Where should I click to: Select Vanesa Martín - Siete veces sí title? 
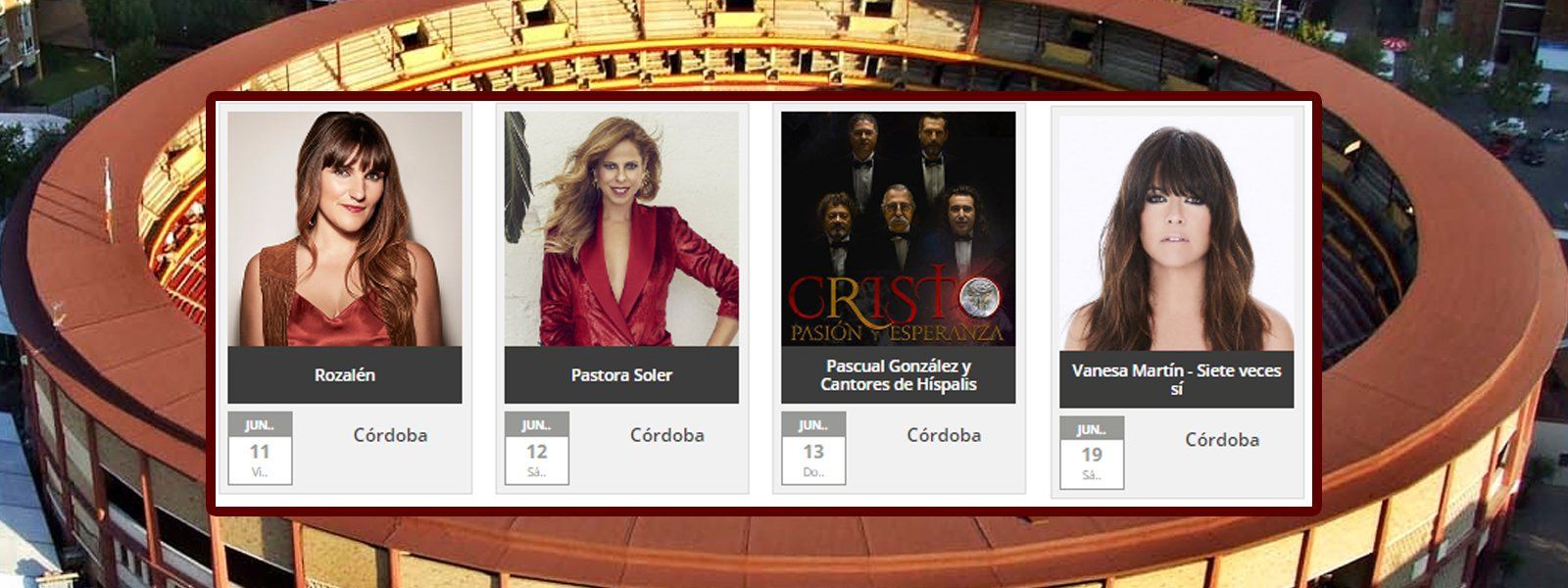tap(1177, 379)
